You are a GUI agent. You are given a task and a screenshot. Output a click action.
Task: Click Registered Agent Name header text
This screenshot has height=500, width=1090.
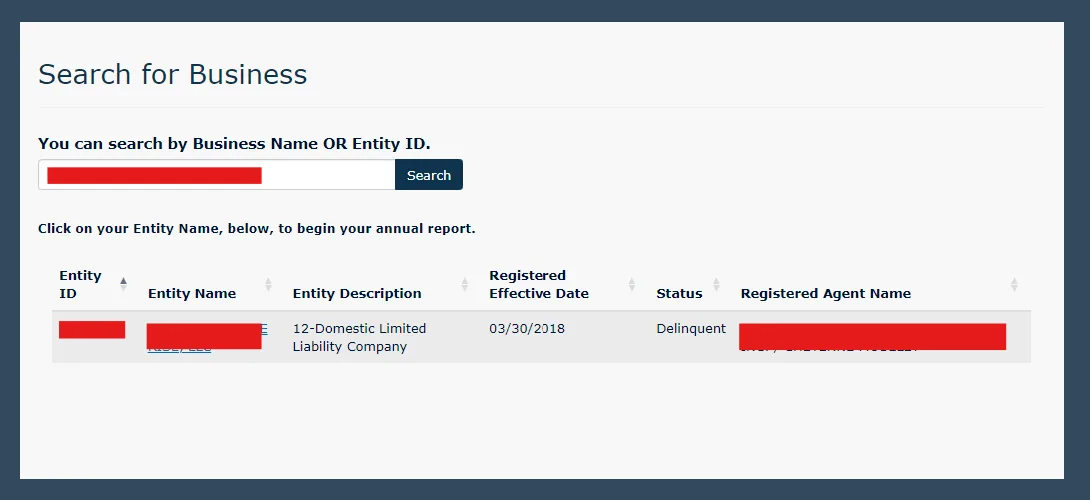click(826, 293)
